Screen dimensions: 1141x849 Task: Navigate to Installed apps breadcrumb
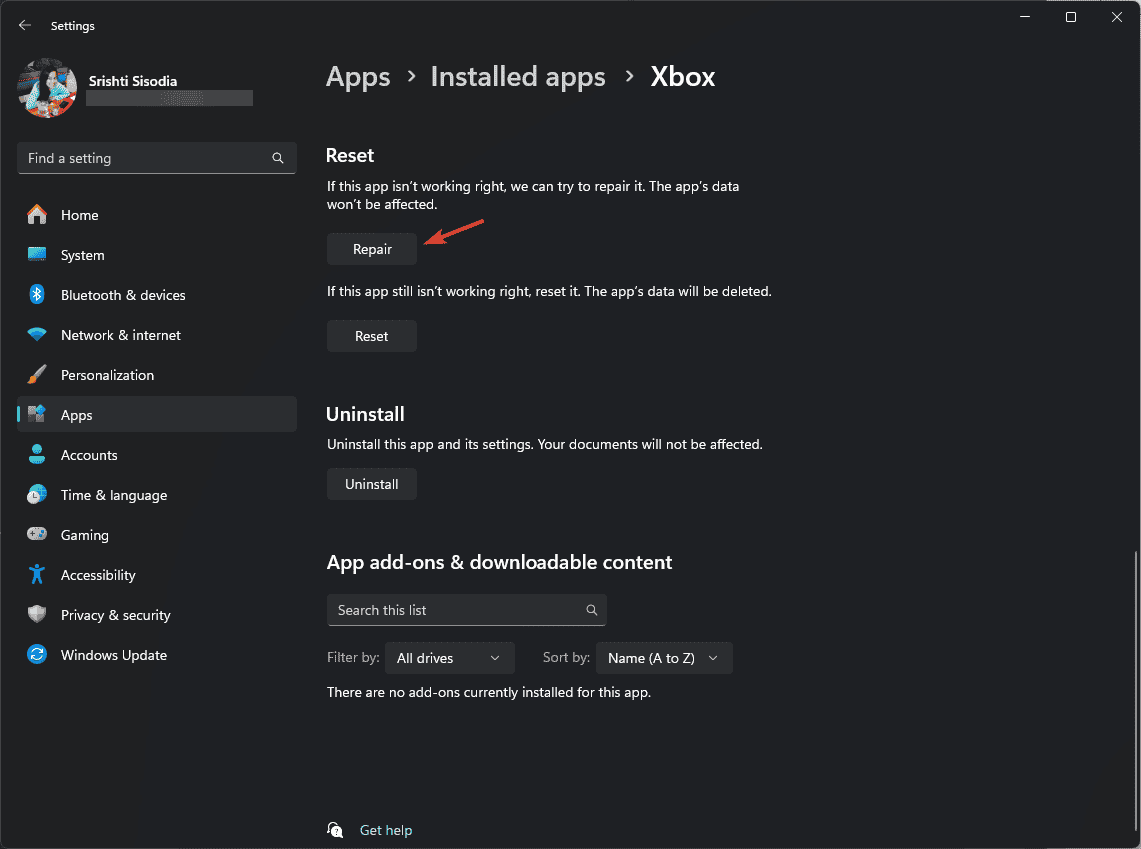[518, 77]
